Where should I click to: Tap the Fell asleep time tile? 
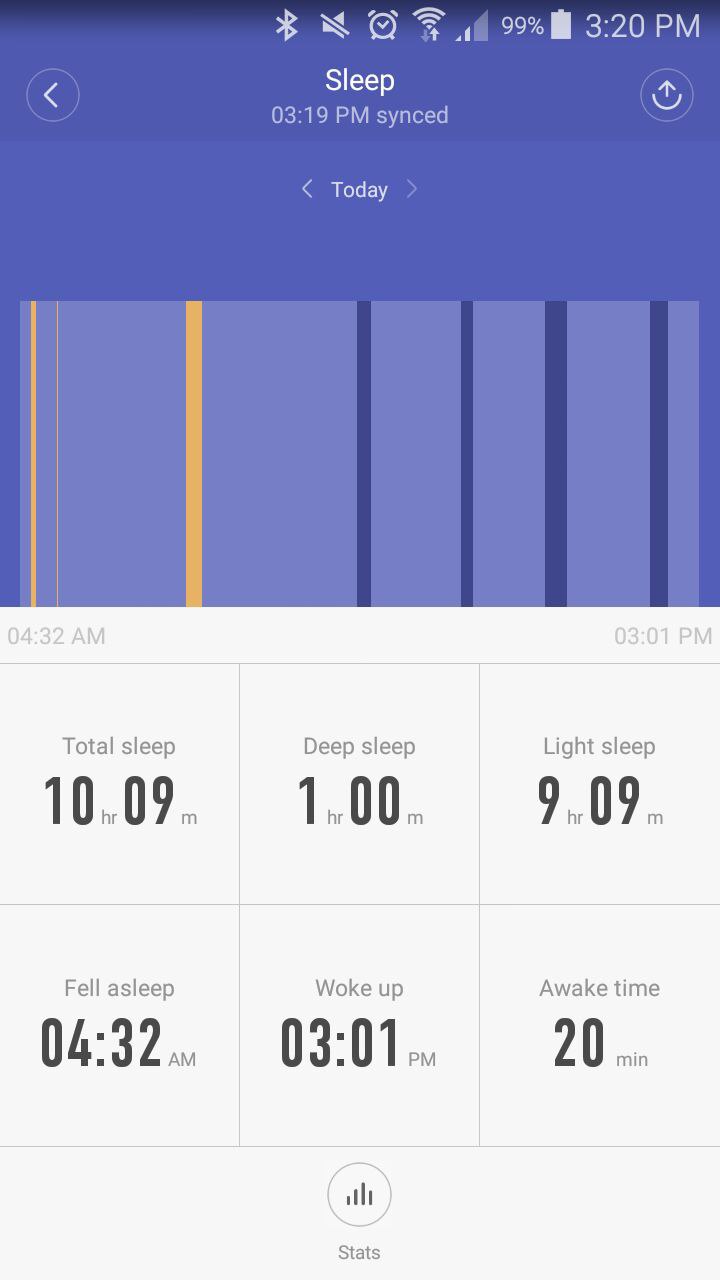tap(120, 1026)
